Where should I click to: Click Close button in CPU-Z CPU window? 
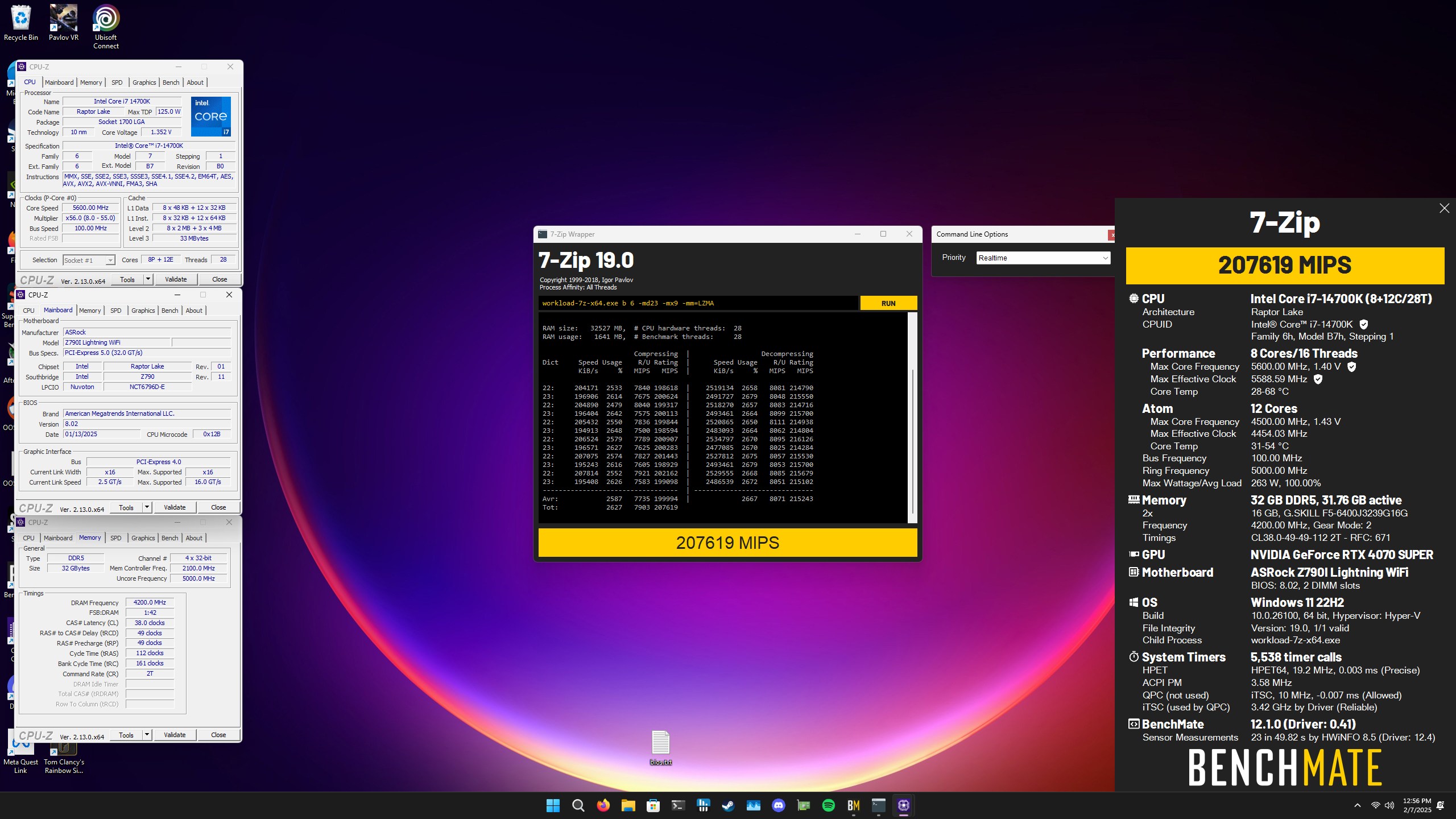click(x=220, y=279)
